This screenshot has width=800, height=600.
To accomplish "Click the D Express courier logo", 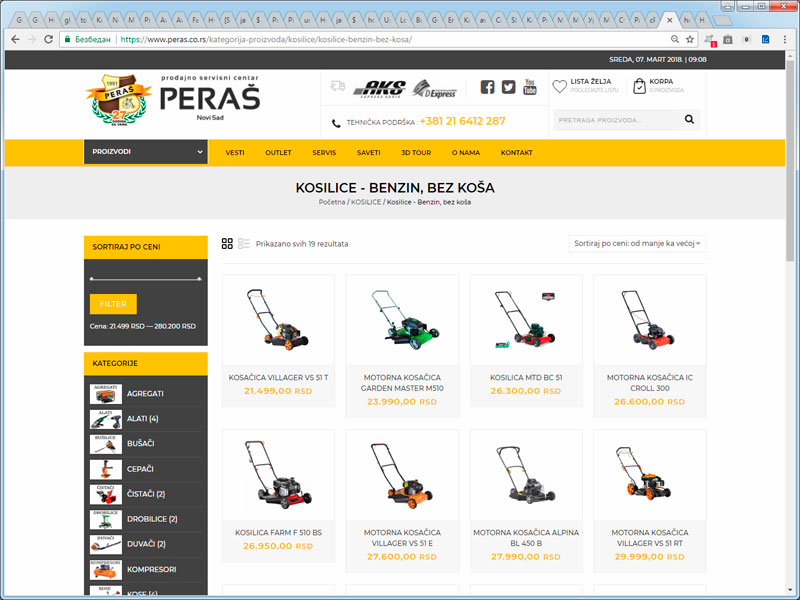I will click(x=434, y=89).
